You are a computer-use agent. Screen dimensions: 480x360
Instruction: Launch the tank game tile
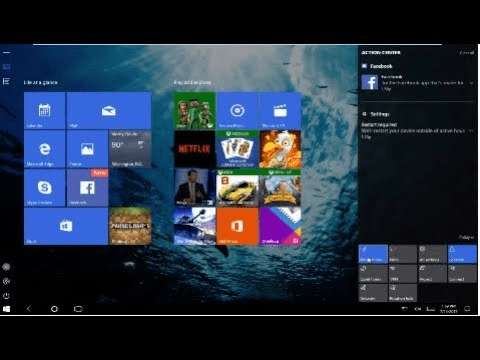click(x=195, y=226)
